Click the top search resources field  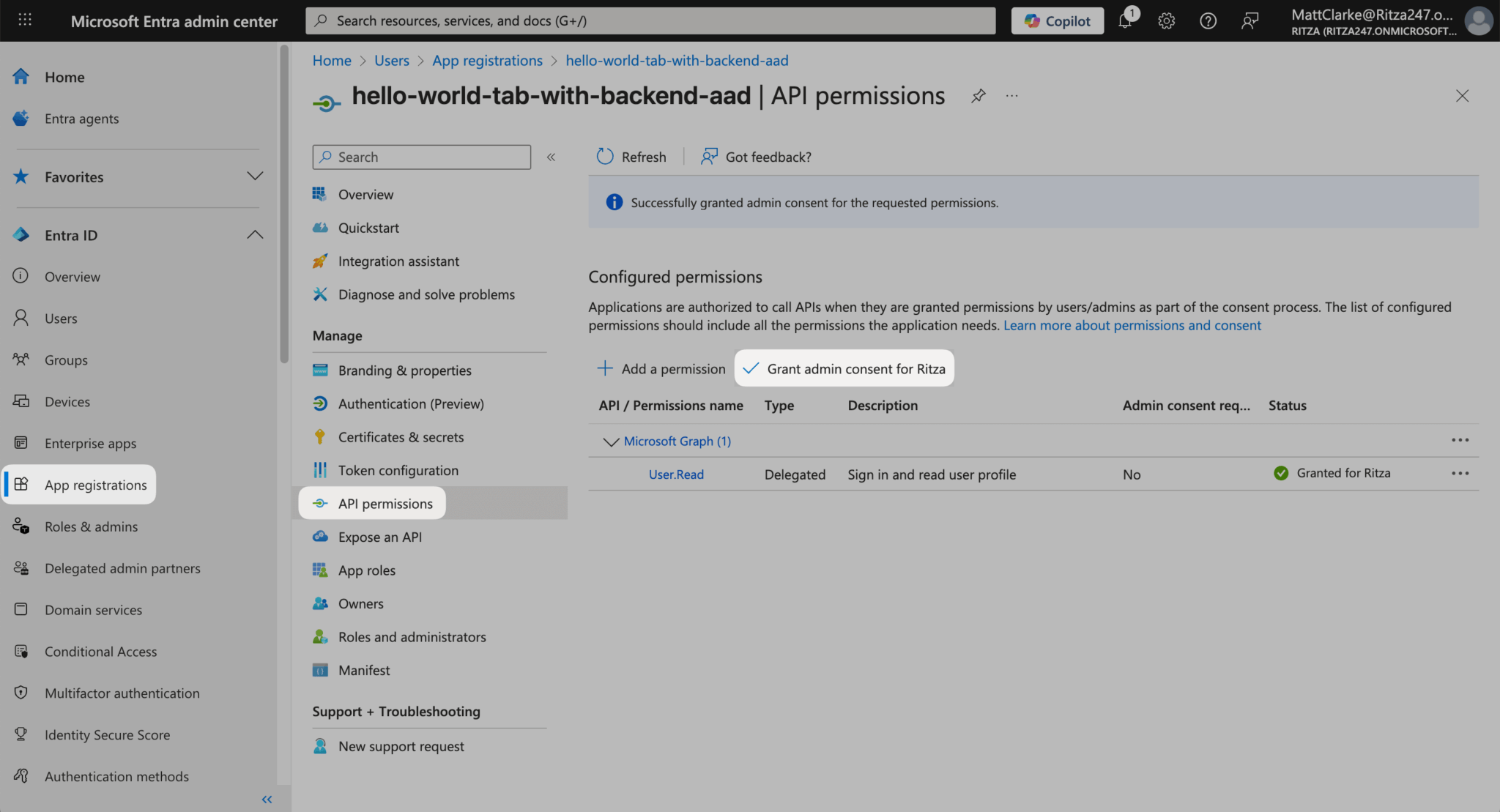650,21
